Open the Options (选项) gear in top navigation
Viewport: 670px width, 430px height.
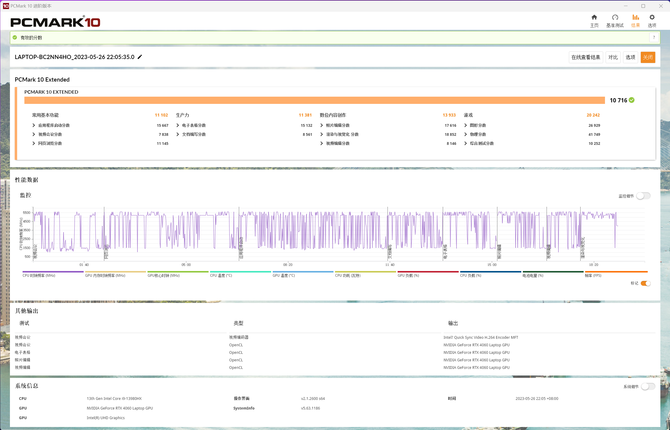pyautogui.click(x=652, y=21)
